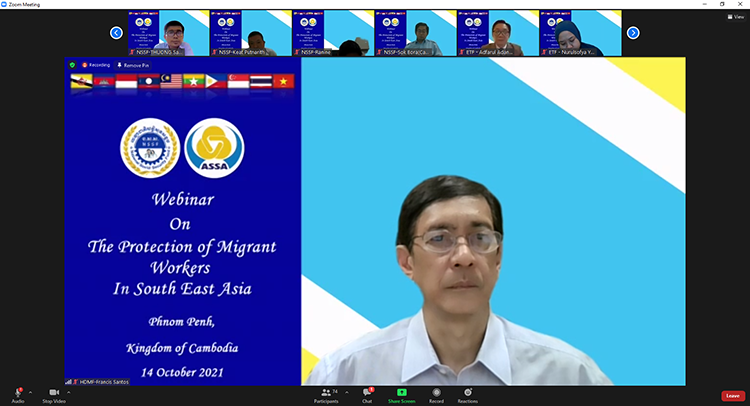Click the green Share Screen button
Screen dimensions: 750x406
click(x=401, y=395)
